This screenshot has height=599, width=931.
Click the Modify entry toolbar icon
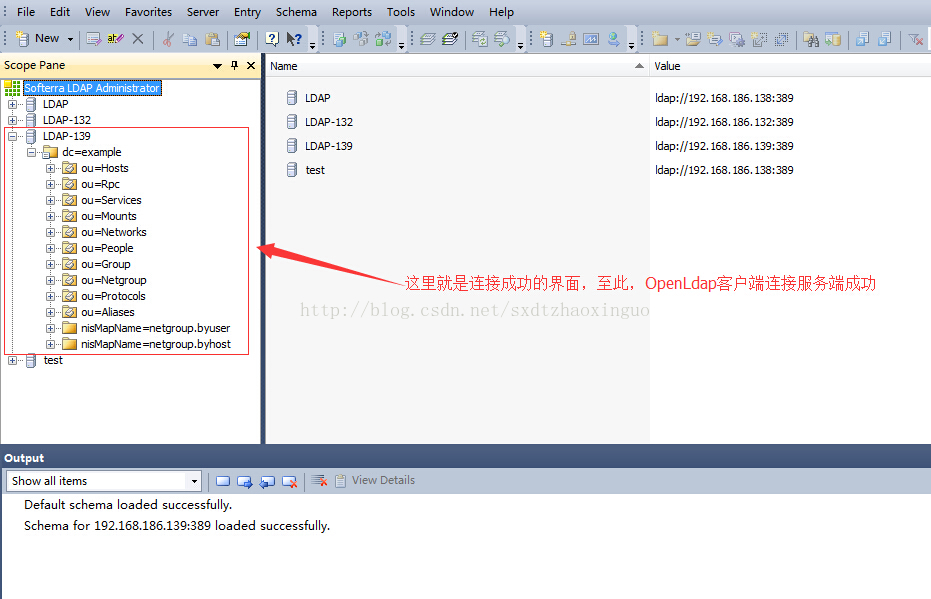[x=93, y=39]
